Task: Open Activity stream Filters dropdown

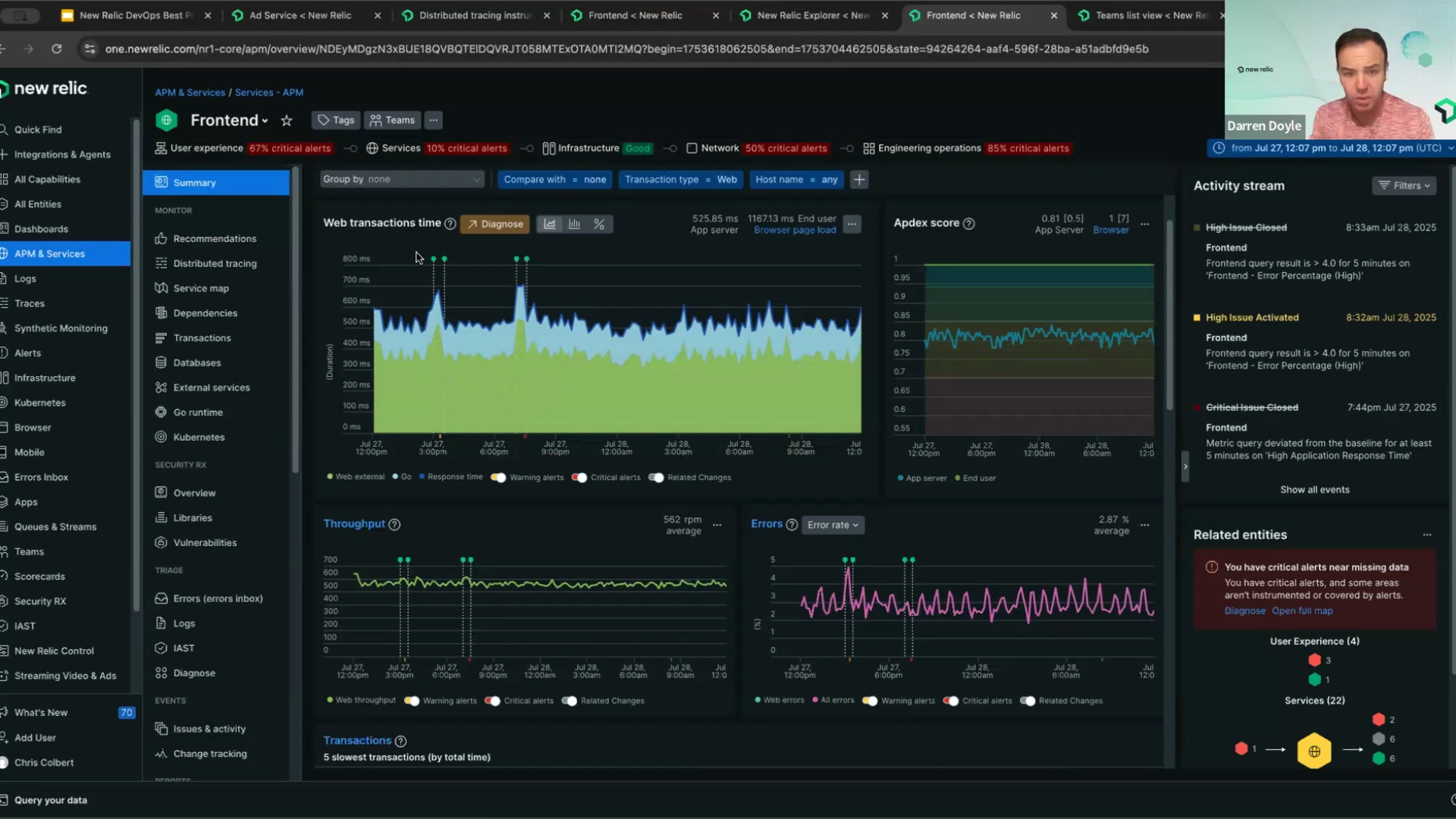Action: click(x=1404, y=186)
